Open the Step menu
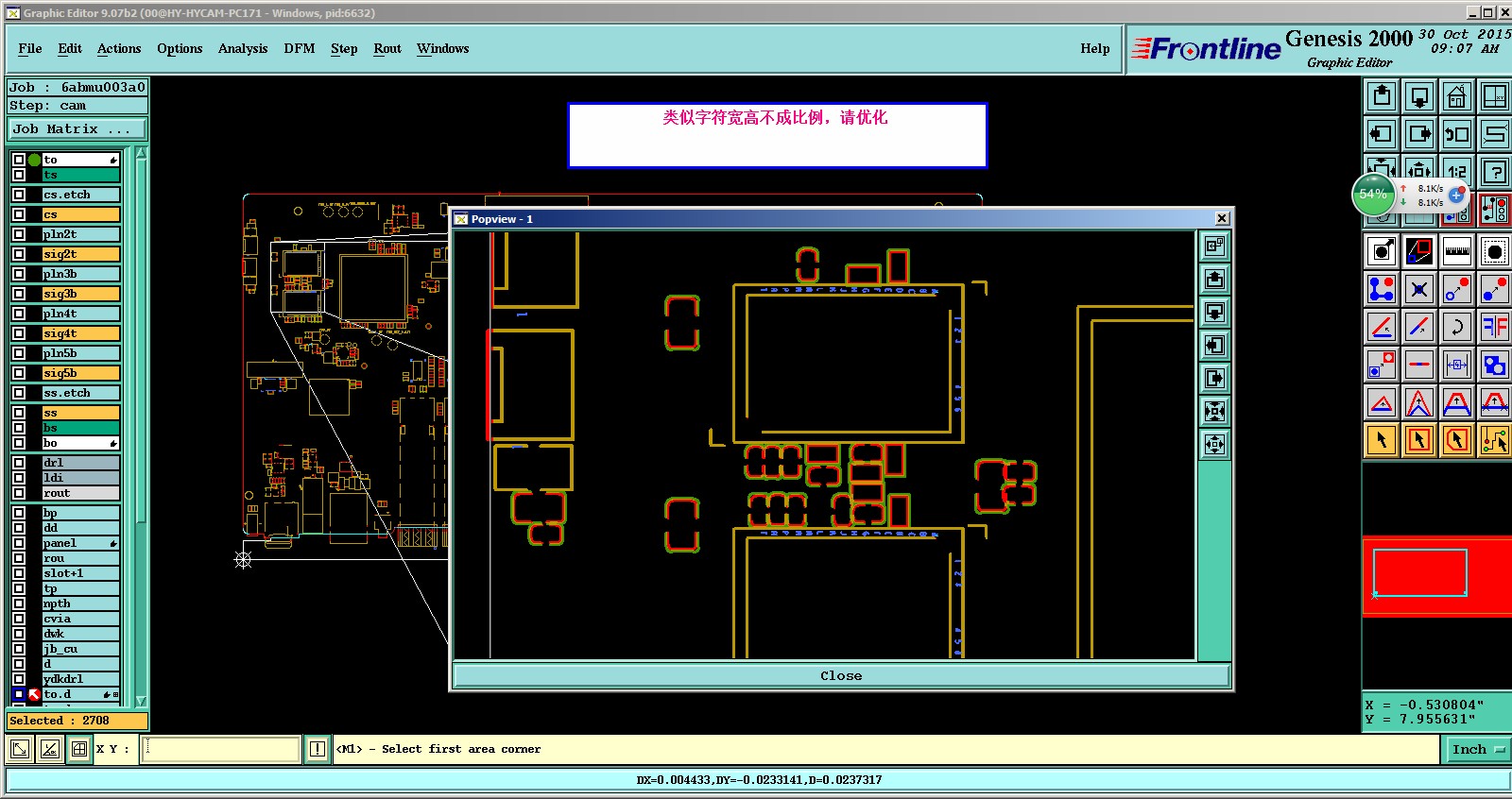 coord(344,49)
